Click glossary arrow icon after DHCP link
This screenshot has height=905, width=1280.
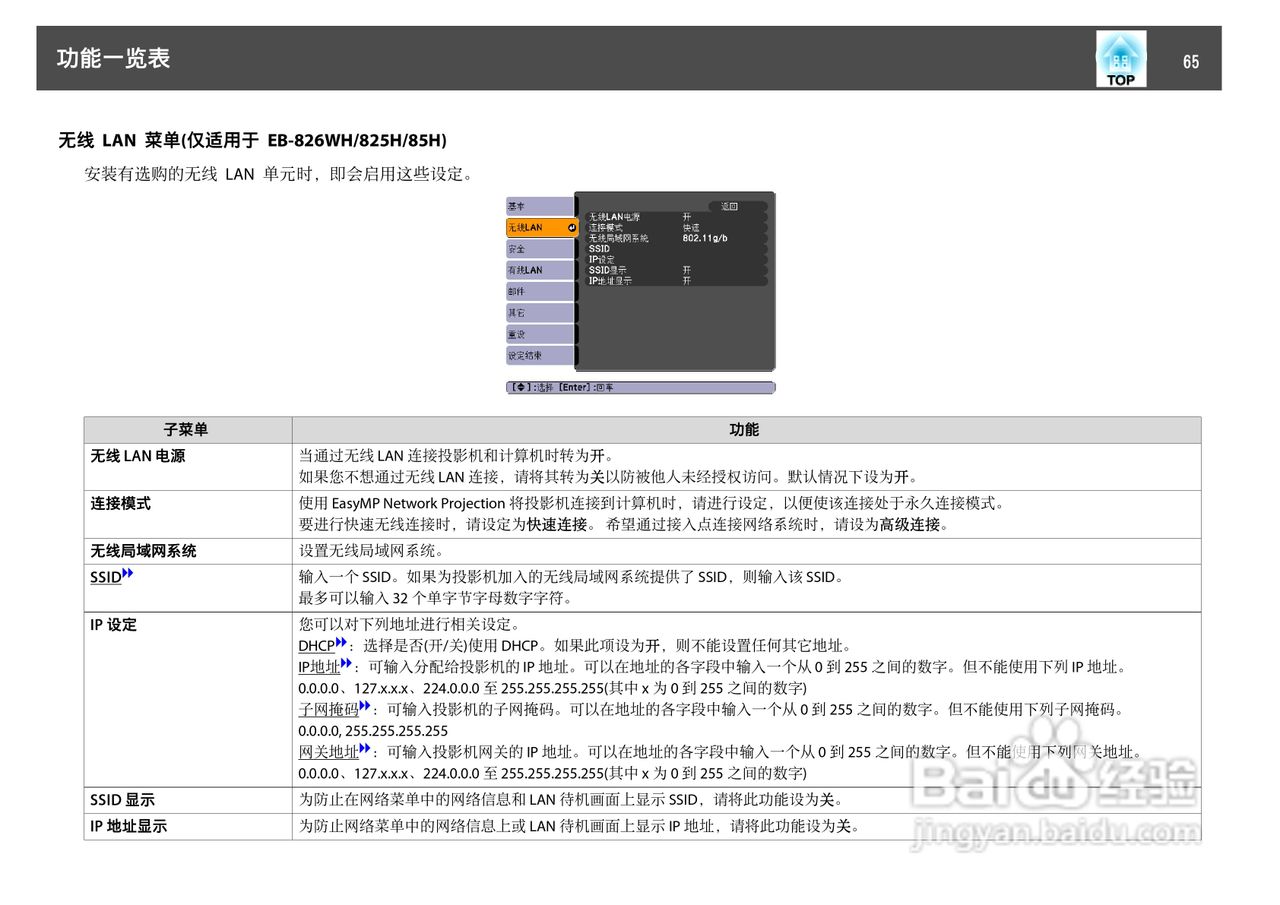341,643
